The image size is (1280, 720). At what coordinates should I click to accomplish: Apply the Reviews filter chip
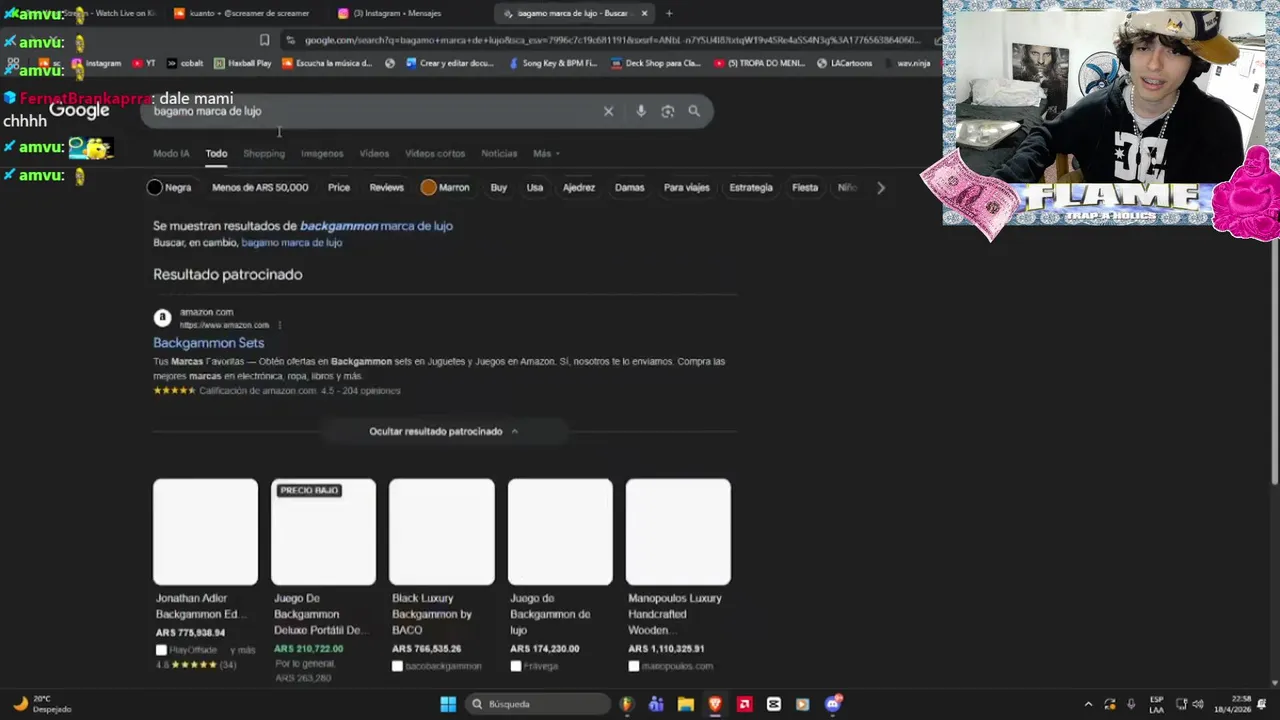(386, 188)
